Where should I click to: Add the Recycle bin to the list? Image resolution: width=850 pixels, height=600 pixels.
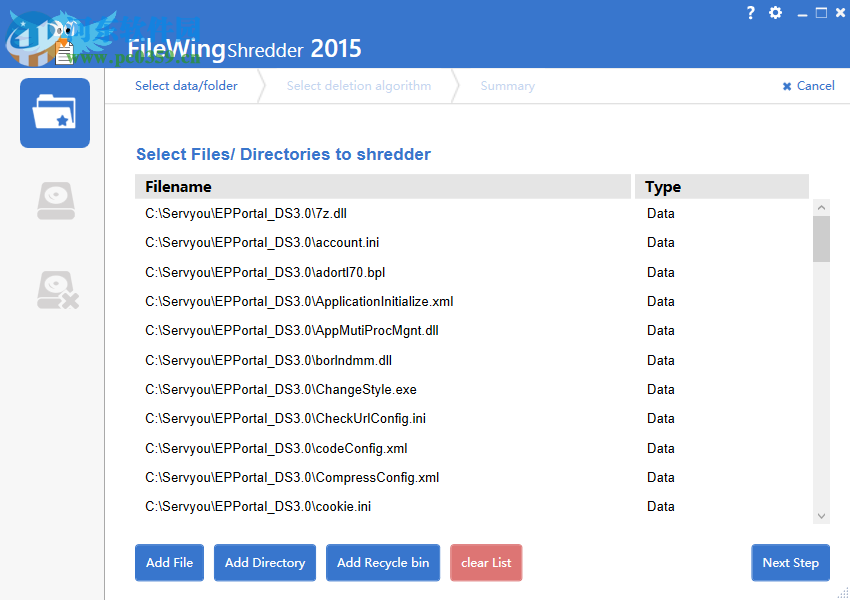tap(382, 562)
